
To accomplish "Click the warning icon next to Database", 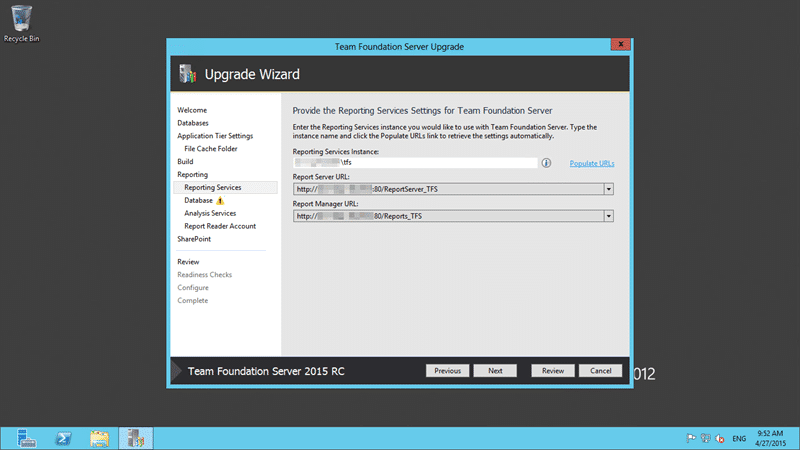I will pyautogui.click(x=220, y=201).
